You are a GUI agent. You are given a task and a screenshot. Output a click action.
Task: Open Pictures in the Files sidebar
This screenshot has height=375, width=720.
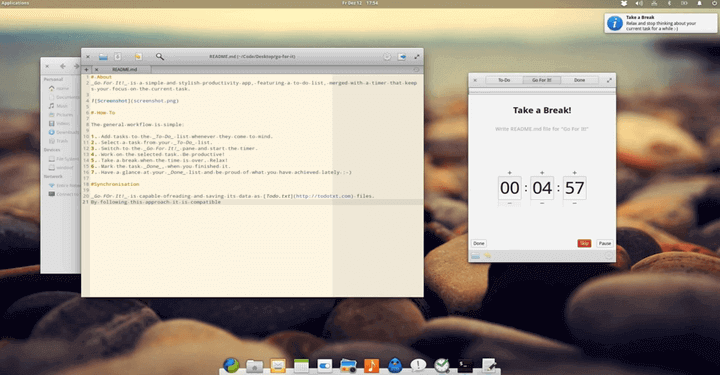(61, 115)
